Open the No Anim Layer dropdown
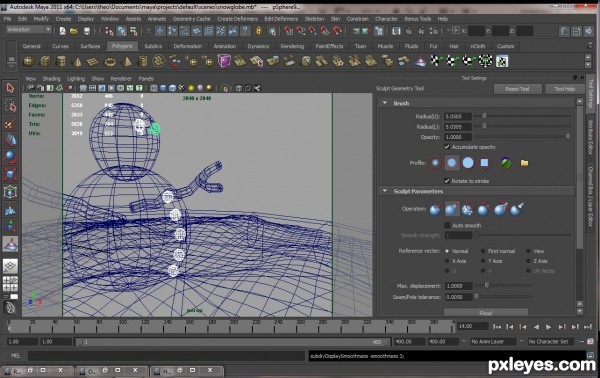This screenshot has width=600, height=378. click(493, 342)
